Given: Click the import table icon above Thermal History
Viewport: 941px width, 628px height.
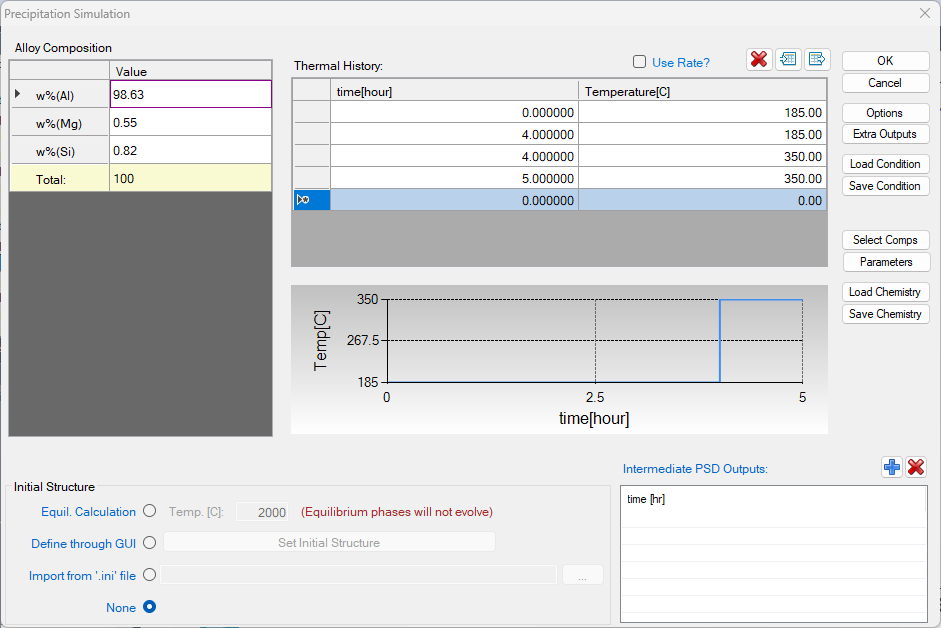Looking at the screenshot, I should point(788,60).
